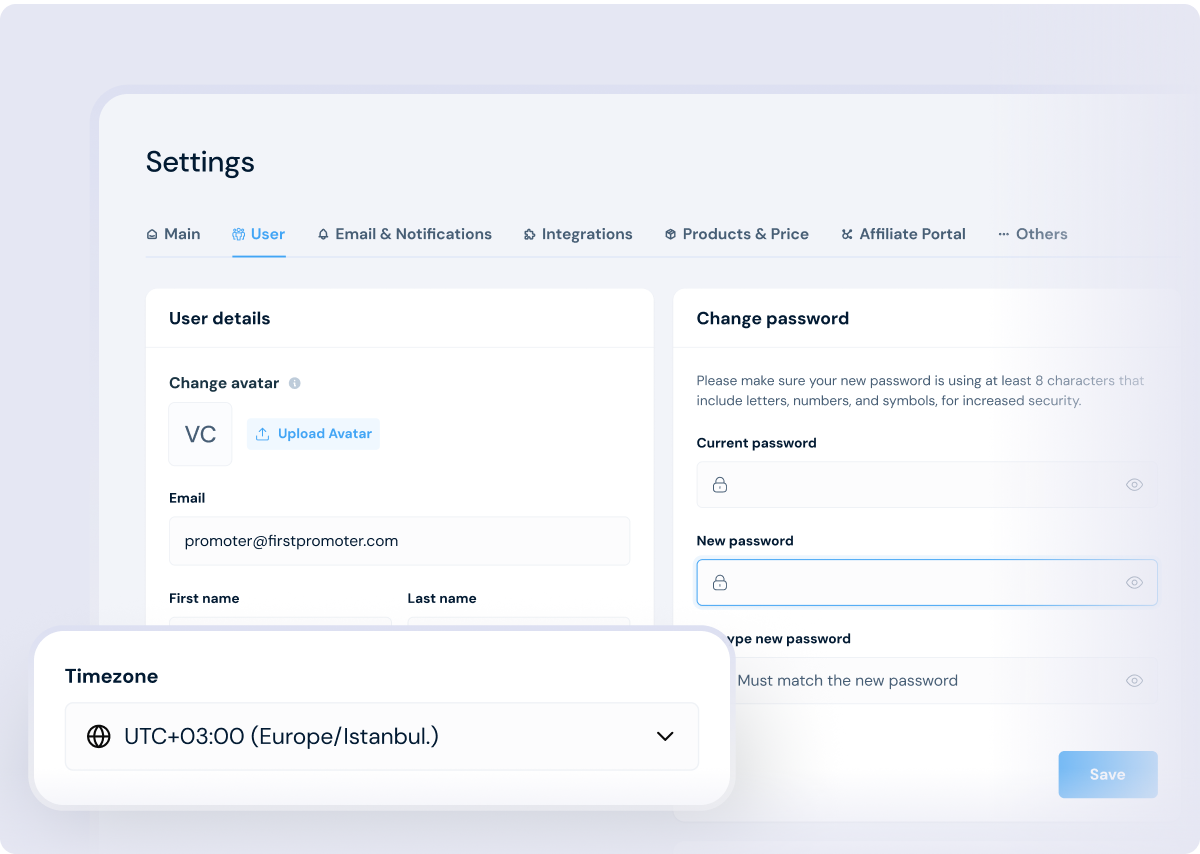Focus the Email input field
This screenshot has width=1200, height=854.
click(399, 541)
